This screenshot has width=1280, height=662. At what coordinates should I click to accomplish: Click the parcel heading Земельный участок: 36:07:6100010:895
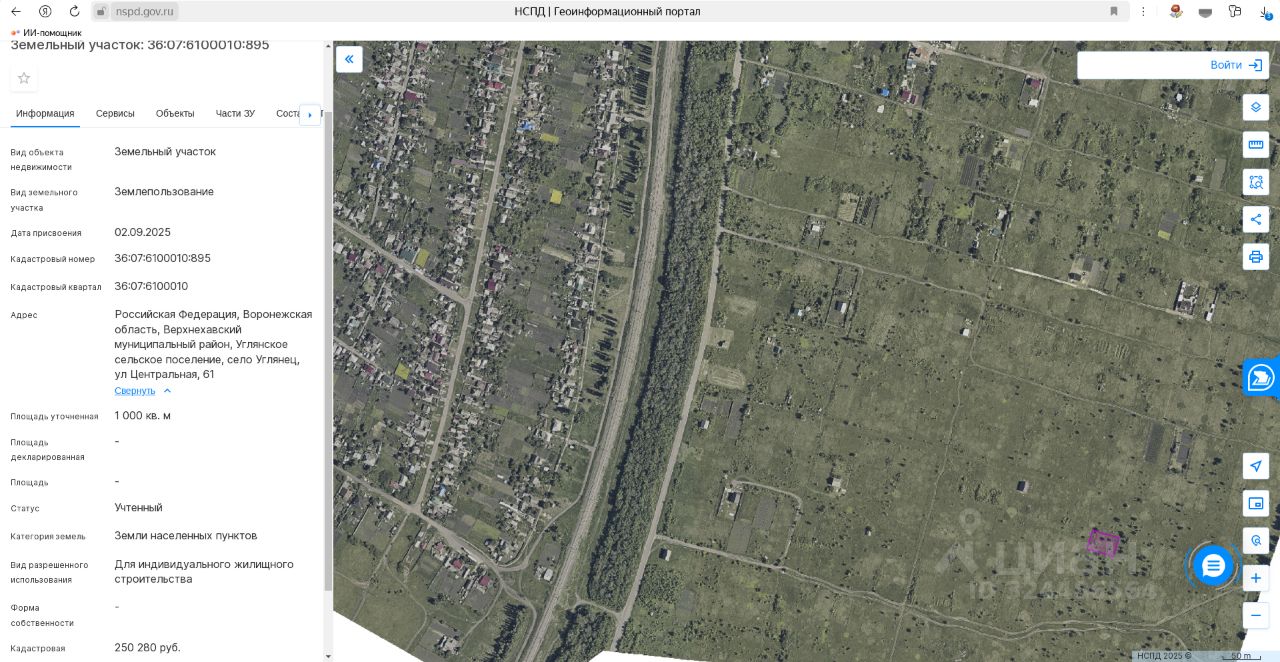(140, 45)
